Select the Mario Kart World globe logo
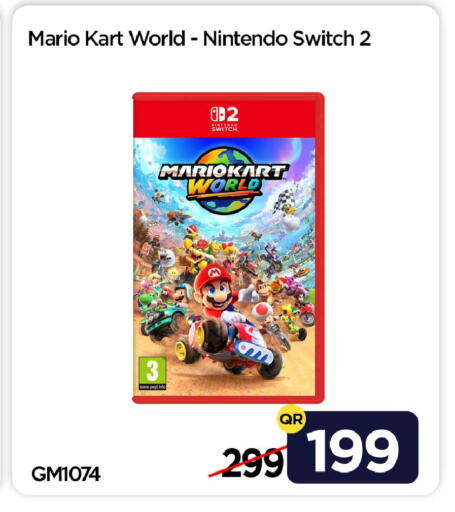 (x=223, y=180)
